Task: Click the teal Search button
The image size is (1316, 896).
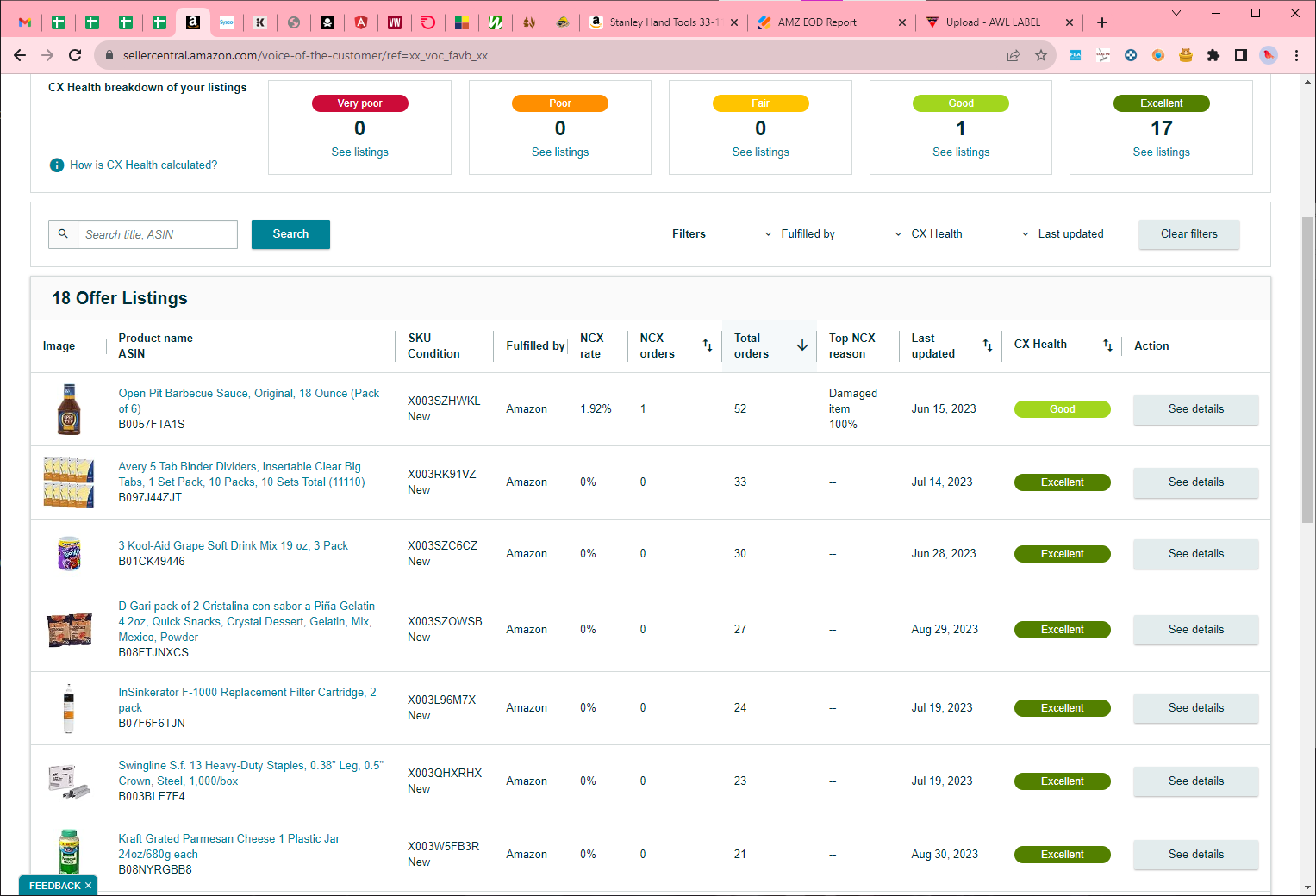Action: pos(290,233)
